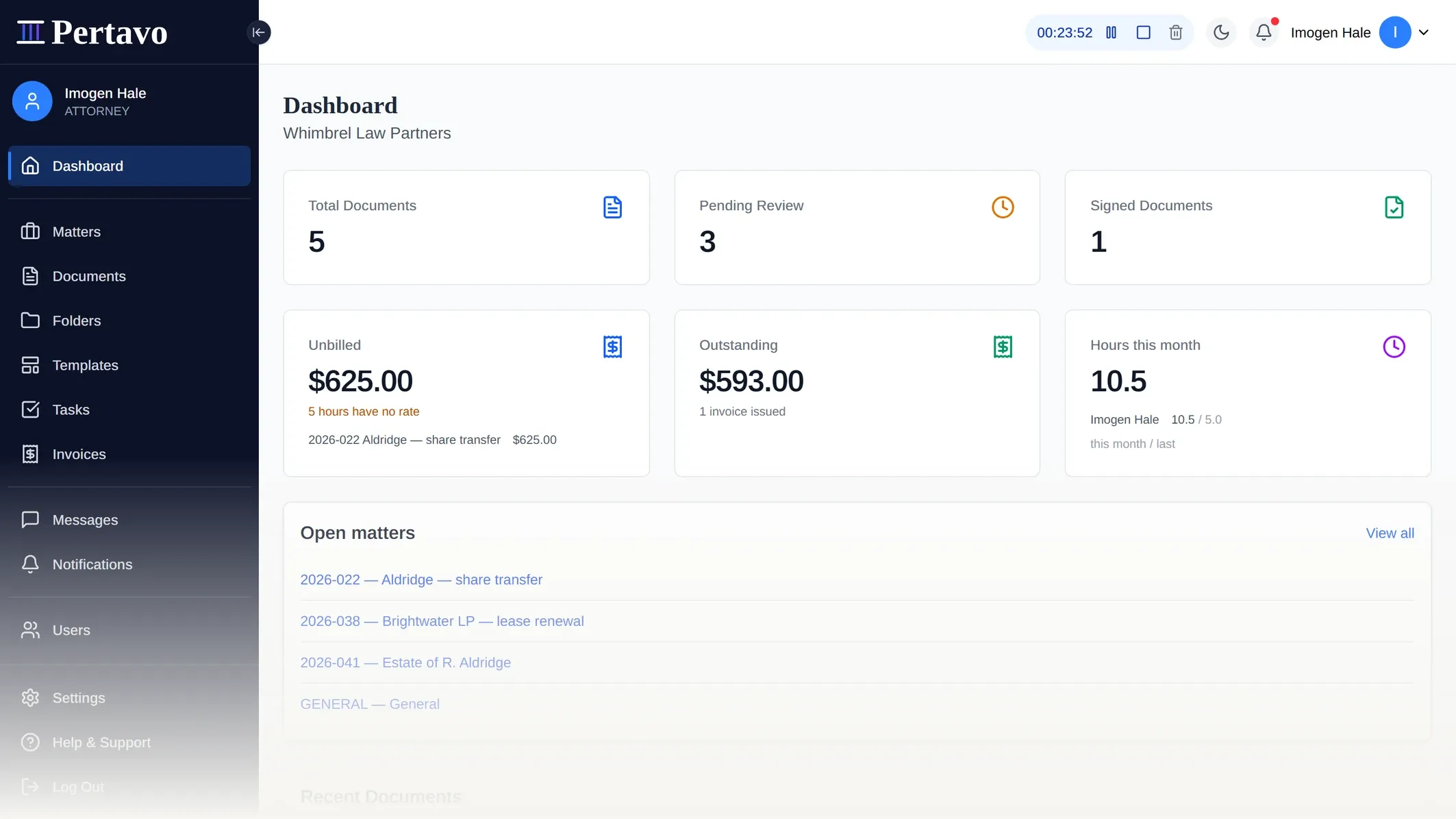Click Help & Support
This screenshot has height=819, width=1456.
pos(129,742)
